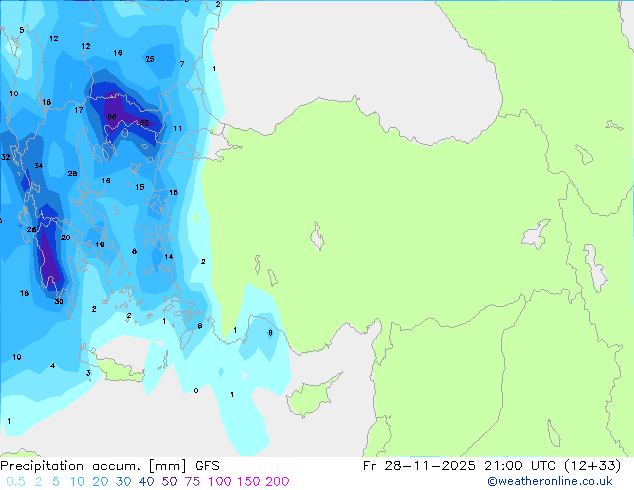Click the 7 precipitation value on the map
Viewport: 634px width, 490px height.
tap(182, 64)
